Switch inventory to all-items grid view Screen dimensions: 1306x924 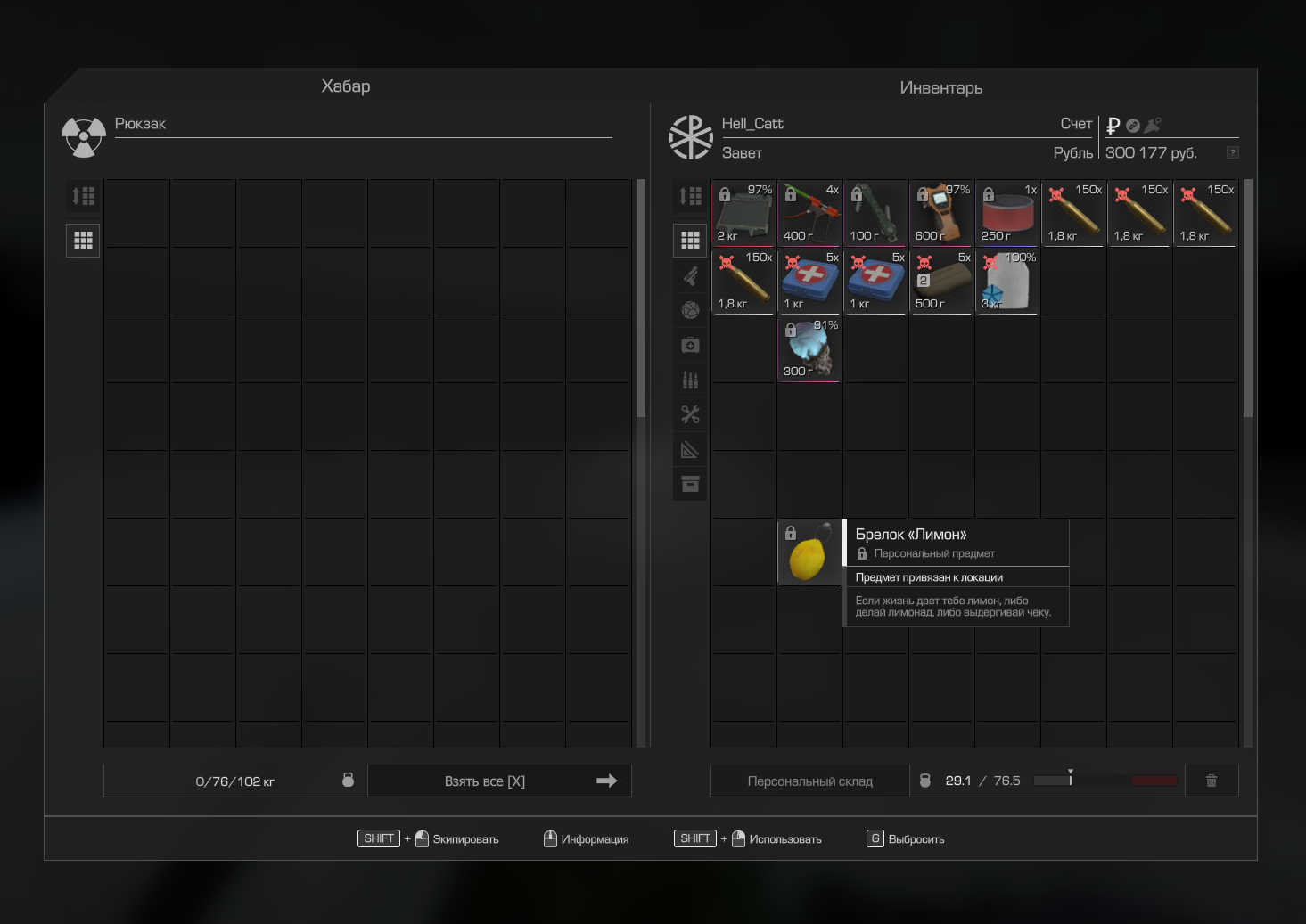click(690, 241)
